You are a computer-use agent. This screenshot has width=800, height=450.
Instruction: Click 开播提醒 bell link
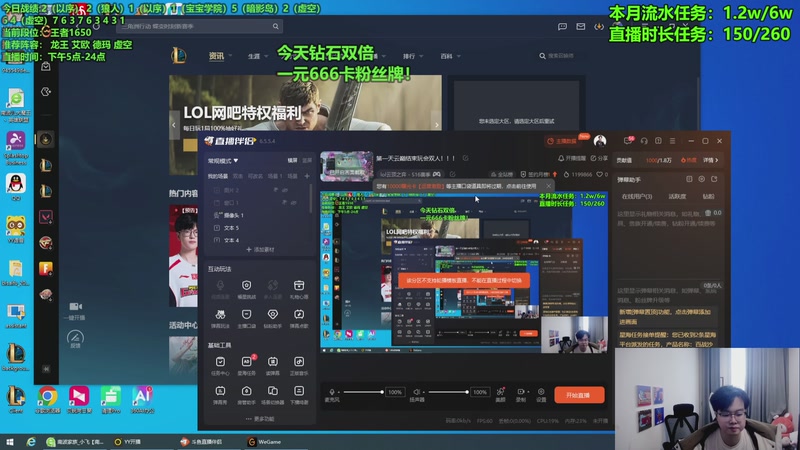(571, 158)
